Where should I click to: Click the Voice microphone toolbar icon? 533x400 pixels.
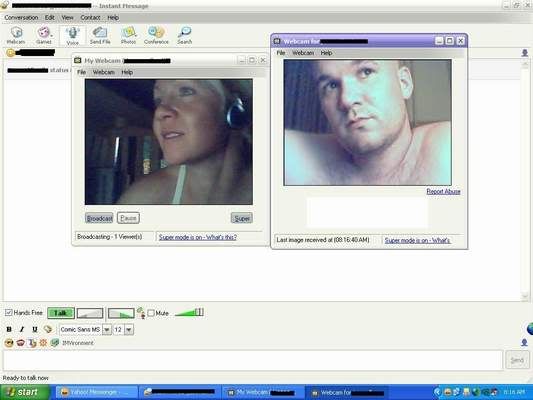(x=72, y=36)
